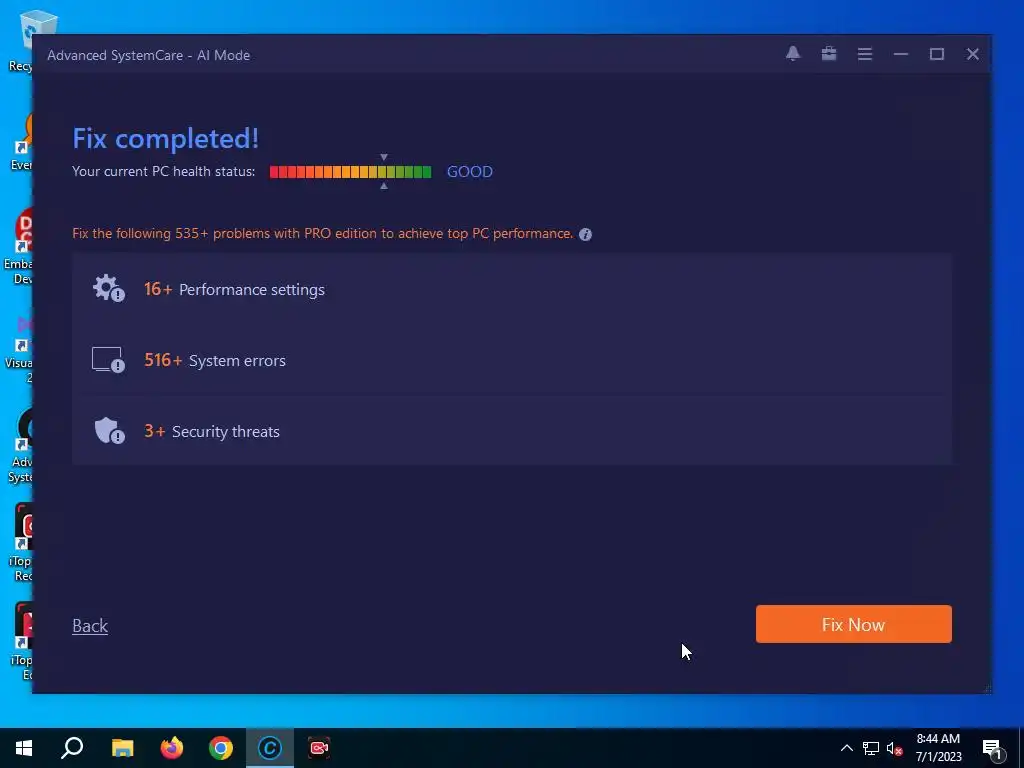This screenshot has height=768, width=1024.
Task: Open the toolbox briefcase icon
Action: [x=829, y=54]
